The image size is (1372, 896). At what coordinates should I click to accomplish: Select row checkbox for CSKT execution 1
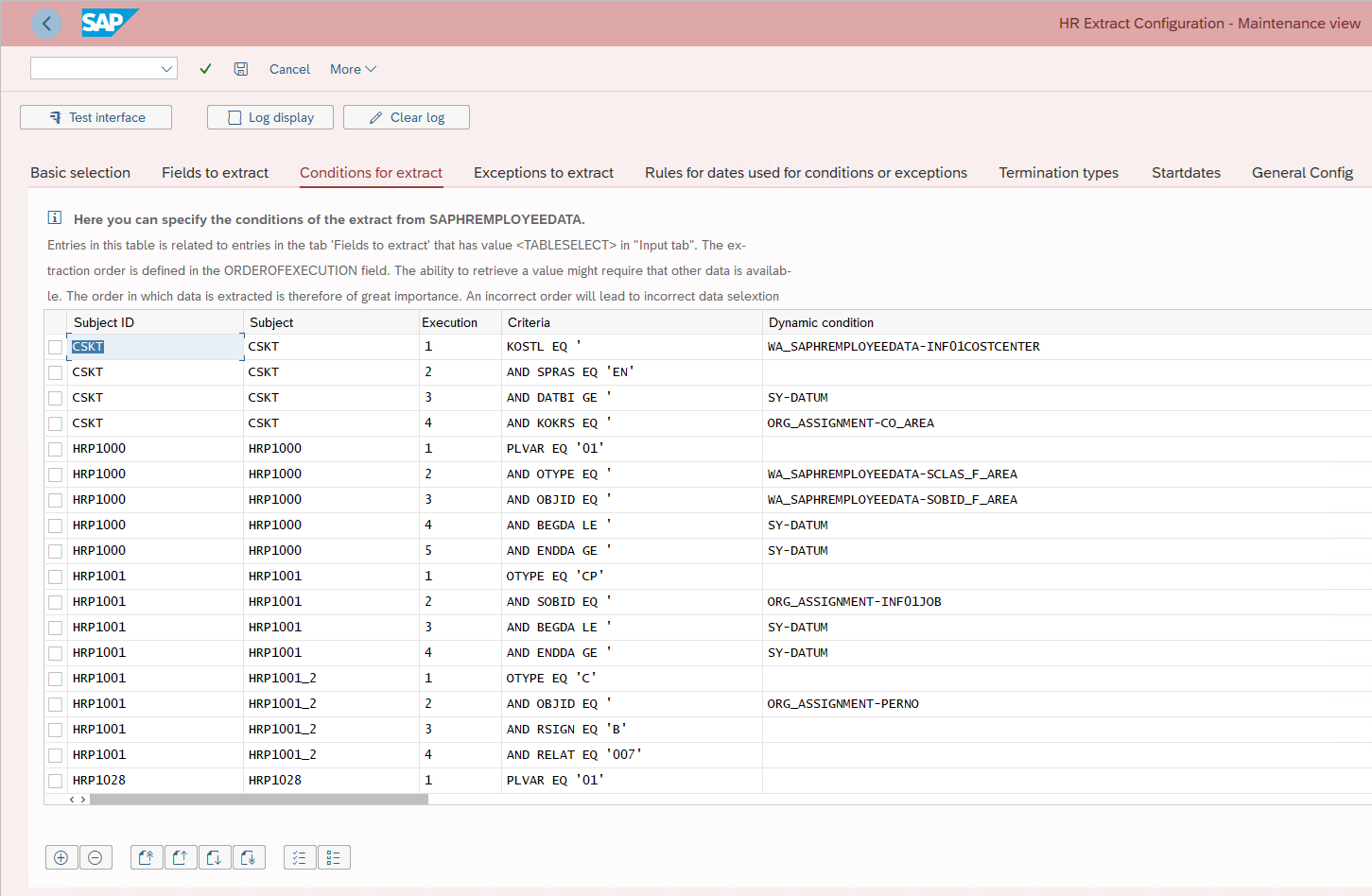coord(55,347)
